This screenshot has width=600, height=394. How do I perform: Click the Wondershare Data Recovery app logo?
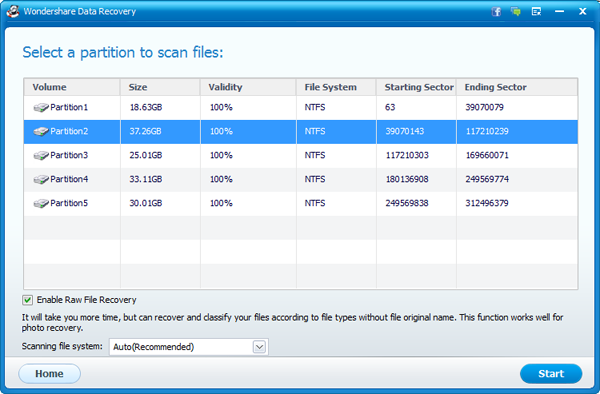(x=13, y=11)
